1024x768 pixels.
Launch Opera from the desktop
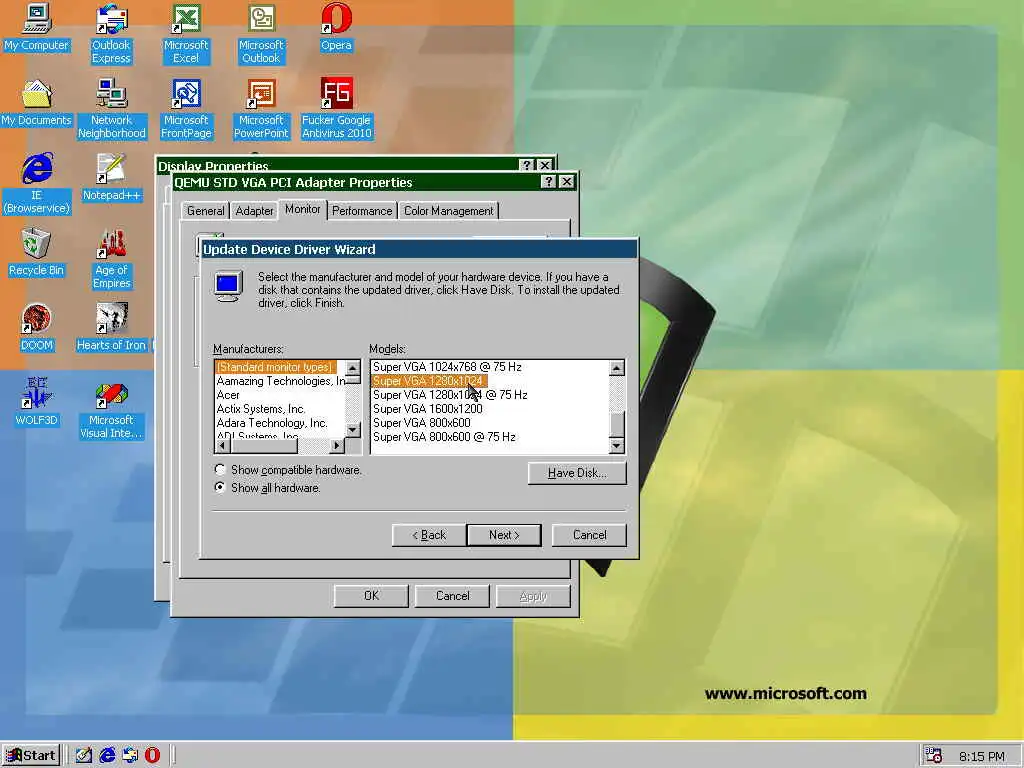pyautogui.click(x=336, y=27)
